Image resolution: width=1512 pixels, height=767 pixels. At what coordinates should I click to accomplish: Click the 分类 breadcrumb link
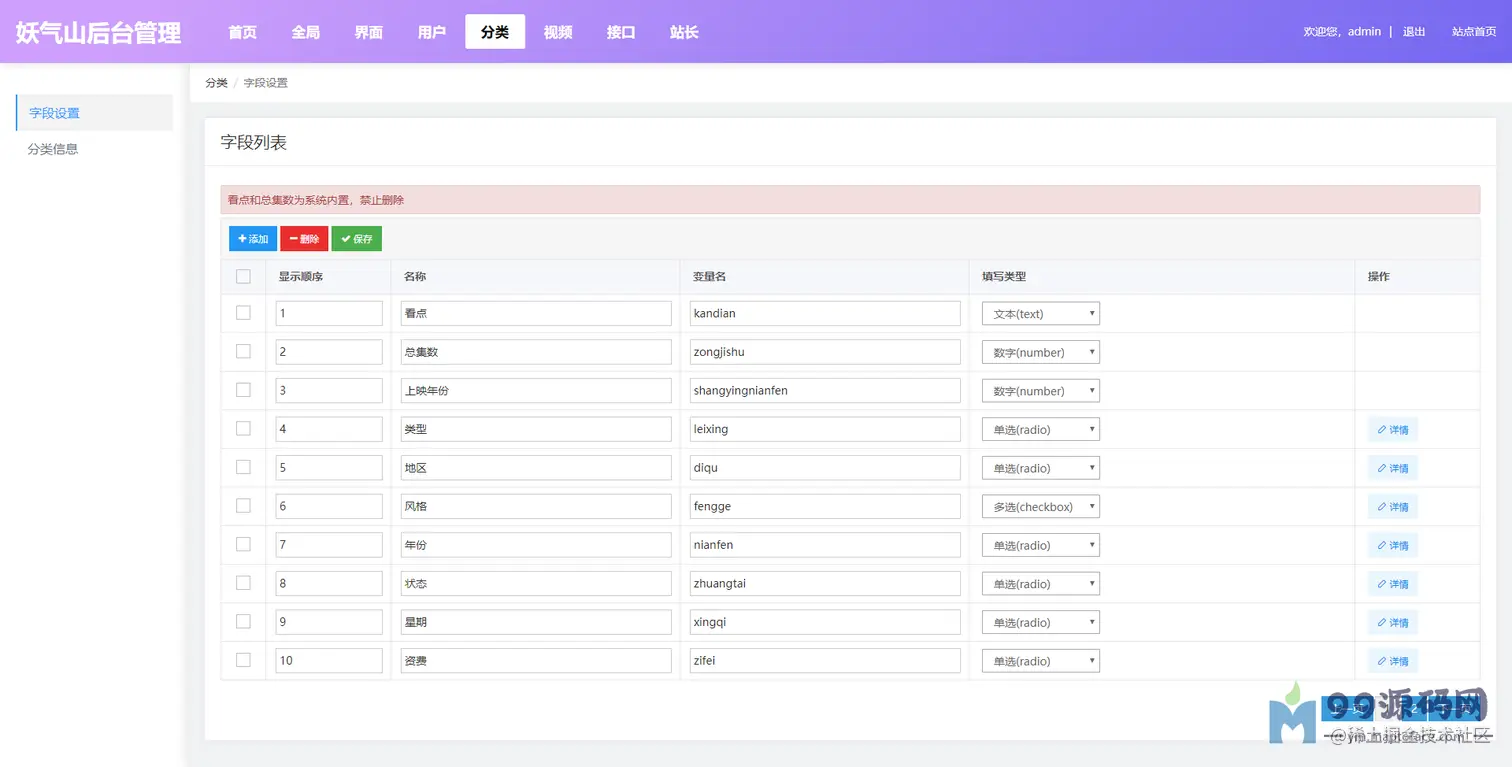pos(216,83)
